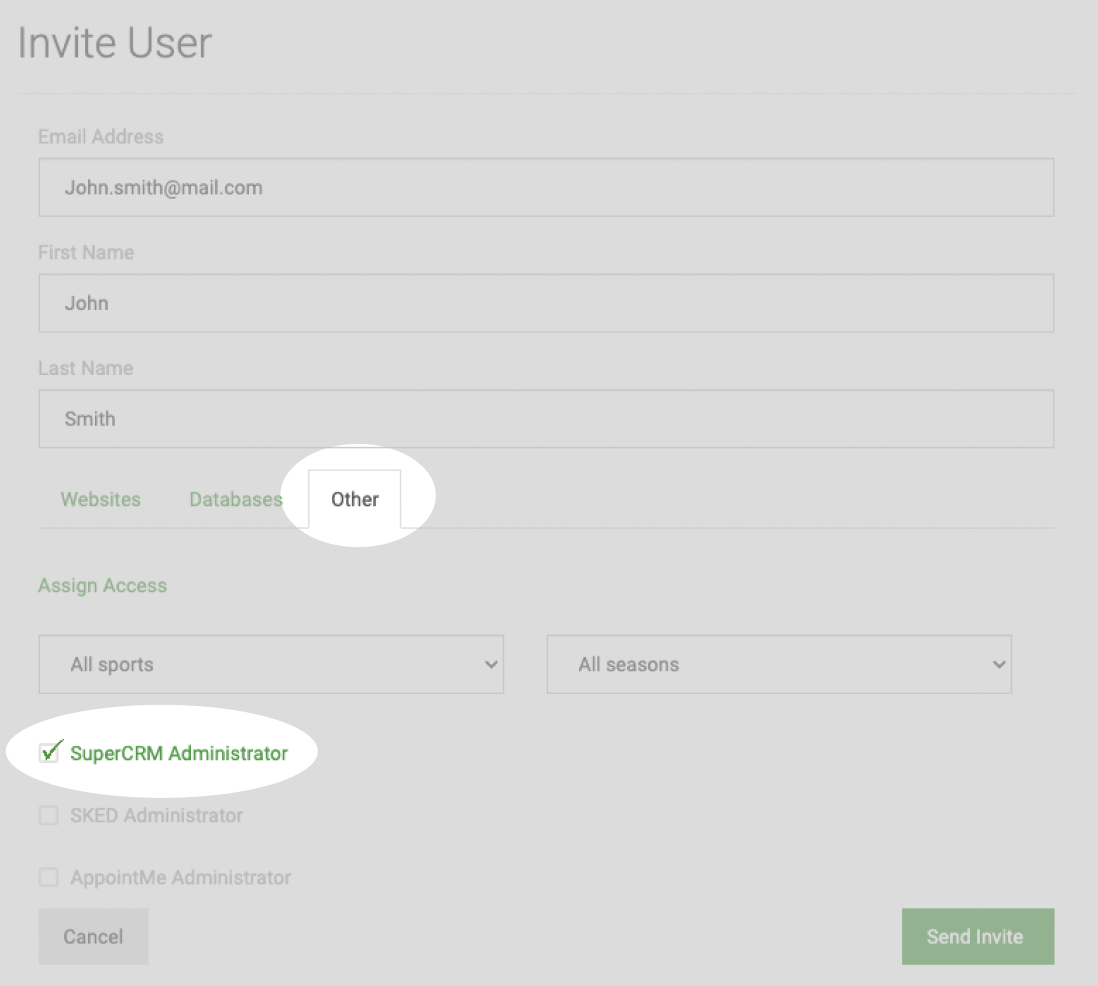1098x986 pixels.
Task: Enable the SKED Administrator checkbox
Action: tap(48, 815)
